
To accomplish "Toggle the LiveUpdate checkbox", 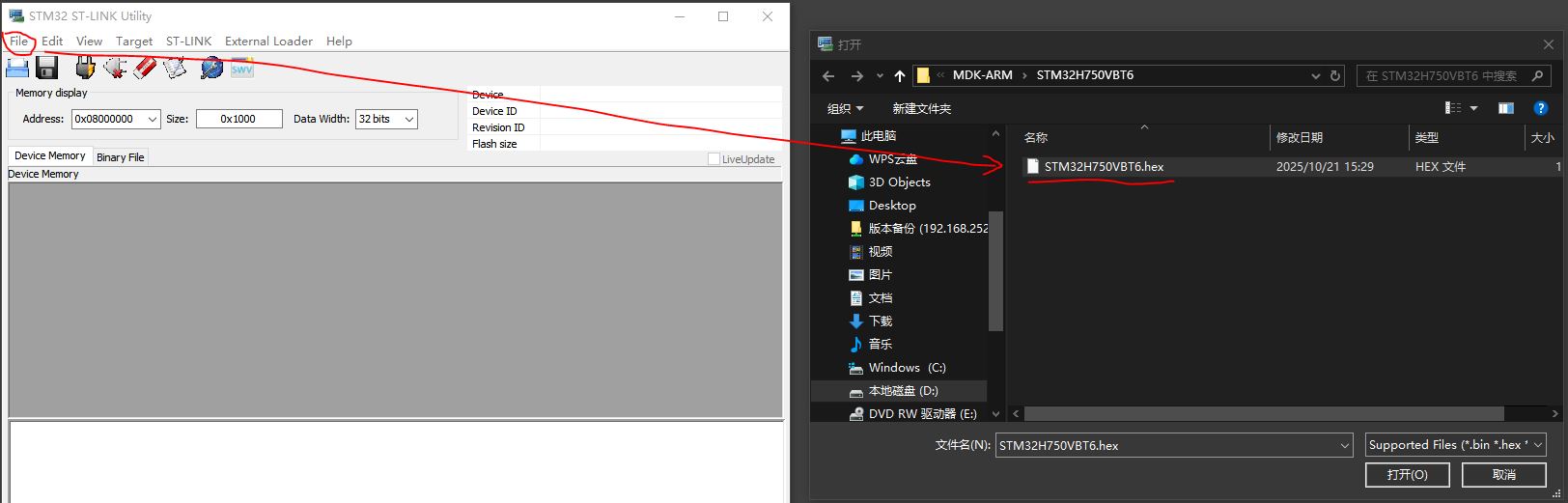I will point(714,159).
